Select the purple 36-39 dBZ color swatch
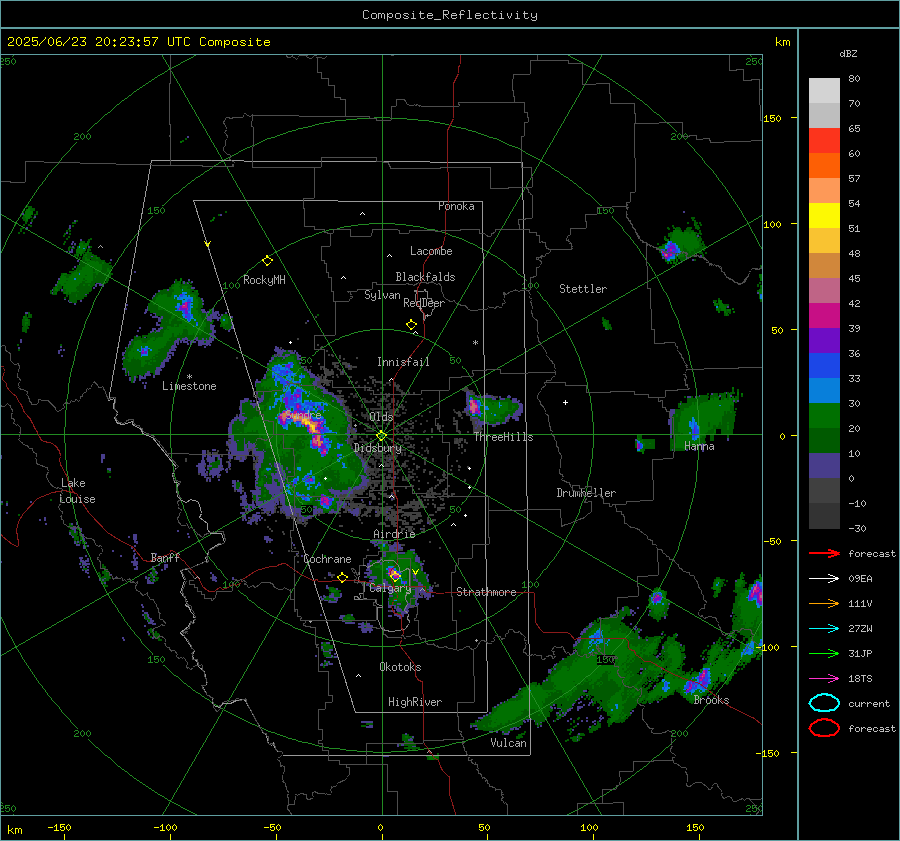The width and height of the screenshot is (900, 841). [x=824, y=341]
